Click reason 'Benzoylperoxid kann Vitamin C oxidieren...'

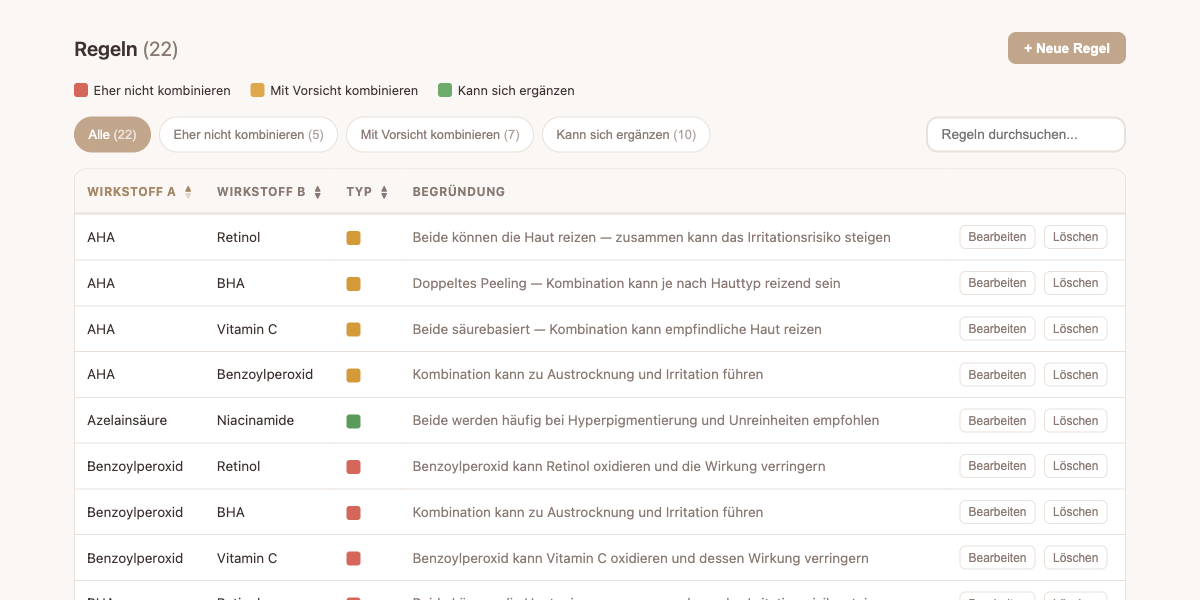pos(640,558)
